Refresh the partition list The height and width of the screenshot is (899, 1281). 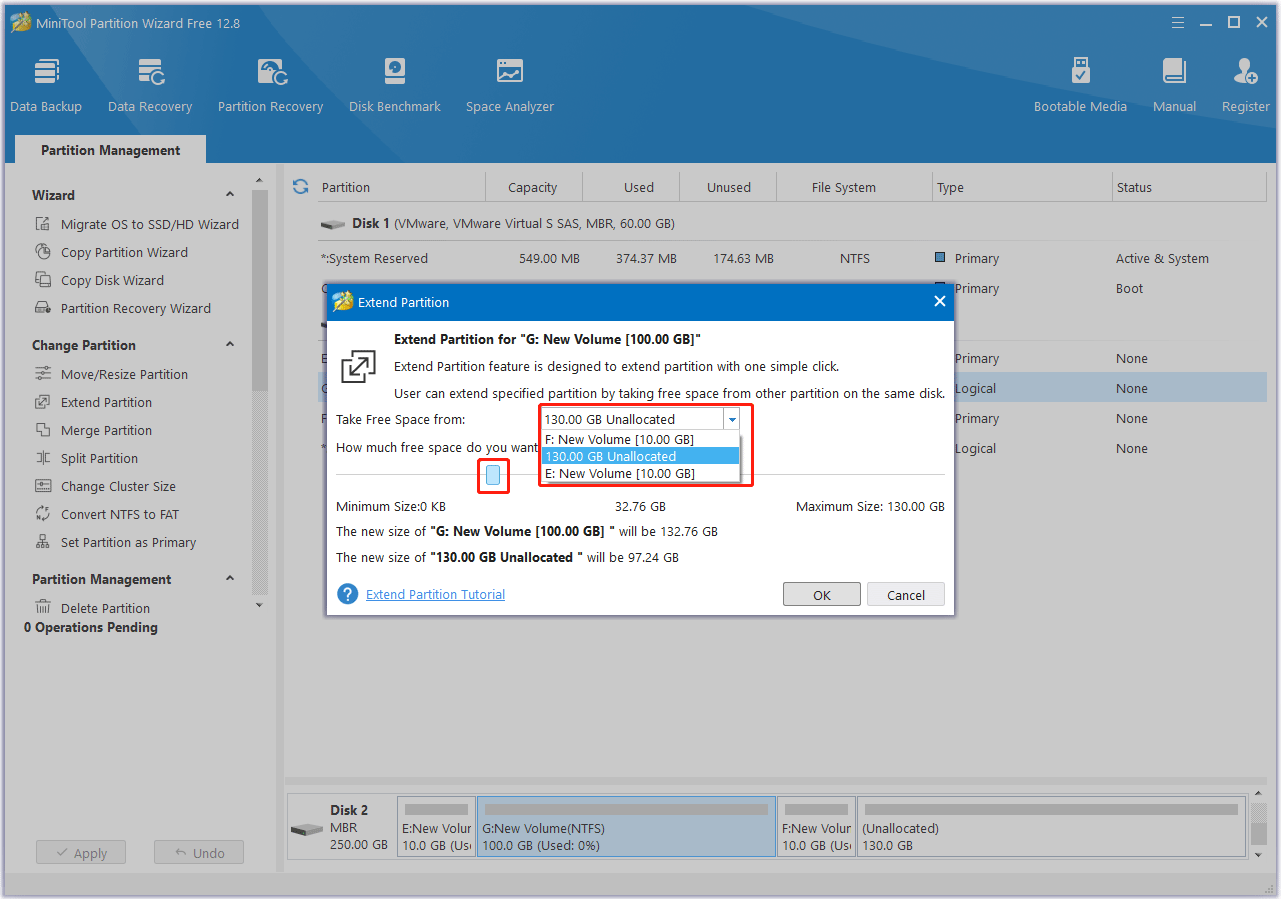coord(300,187)
